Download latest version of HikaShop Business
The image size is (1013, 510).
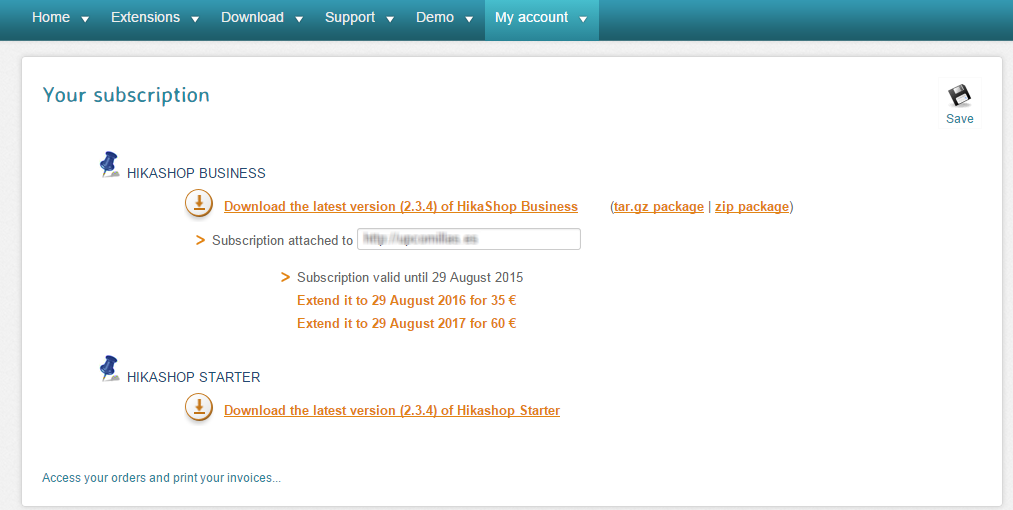click(401, 206)
